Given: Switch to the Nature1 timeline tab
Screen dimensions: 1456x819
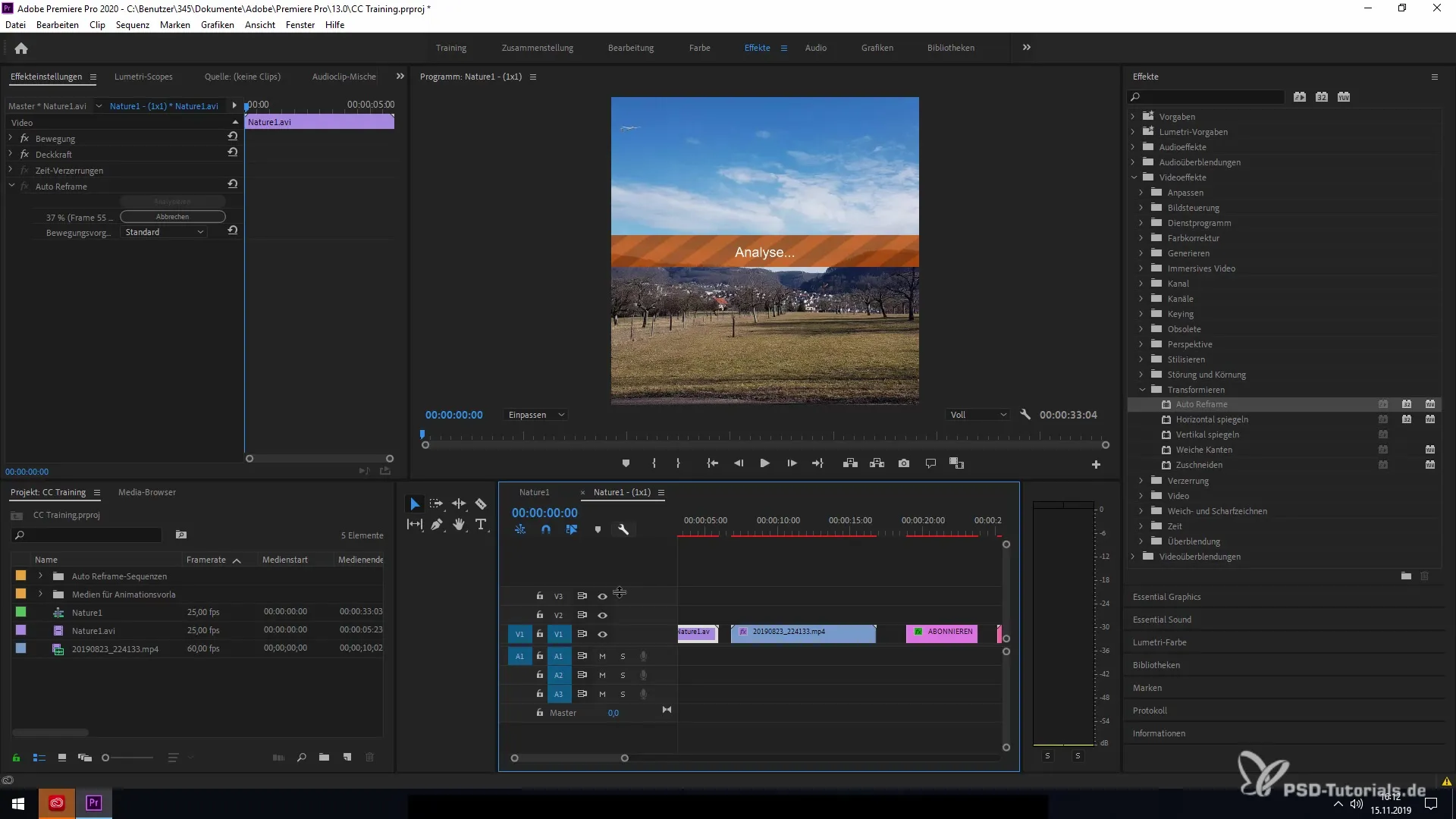Looking at the screenshot, I should [535, 492].
